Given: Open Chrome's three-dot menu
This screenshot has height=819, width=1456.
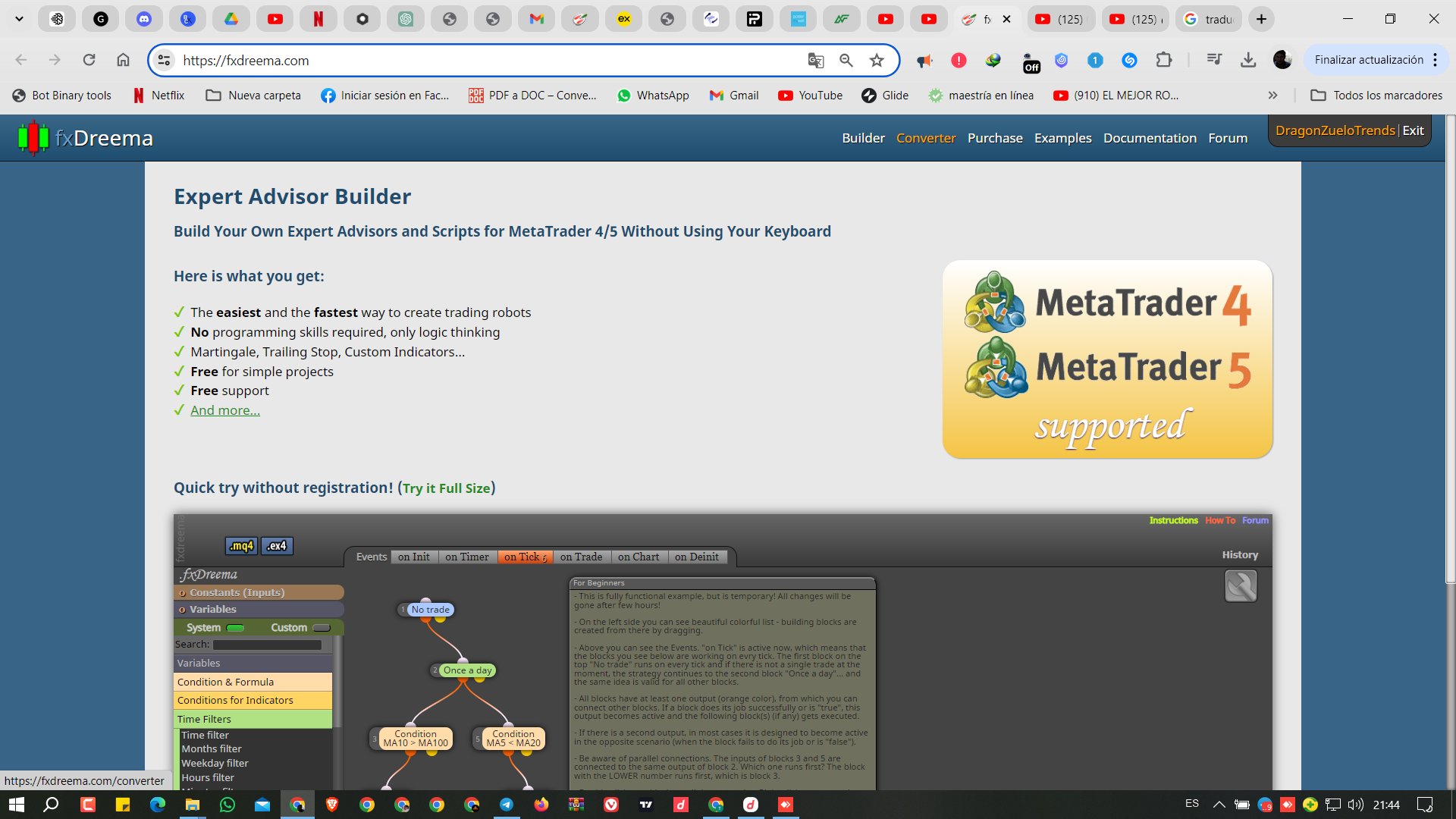Looking at the screenshot, I should coord(1436,60).
